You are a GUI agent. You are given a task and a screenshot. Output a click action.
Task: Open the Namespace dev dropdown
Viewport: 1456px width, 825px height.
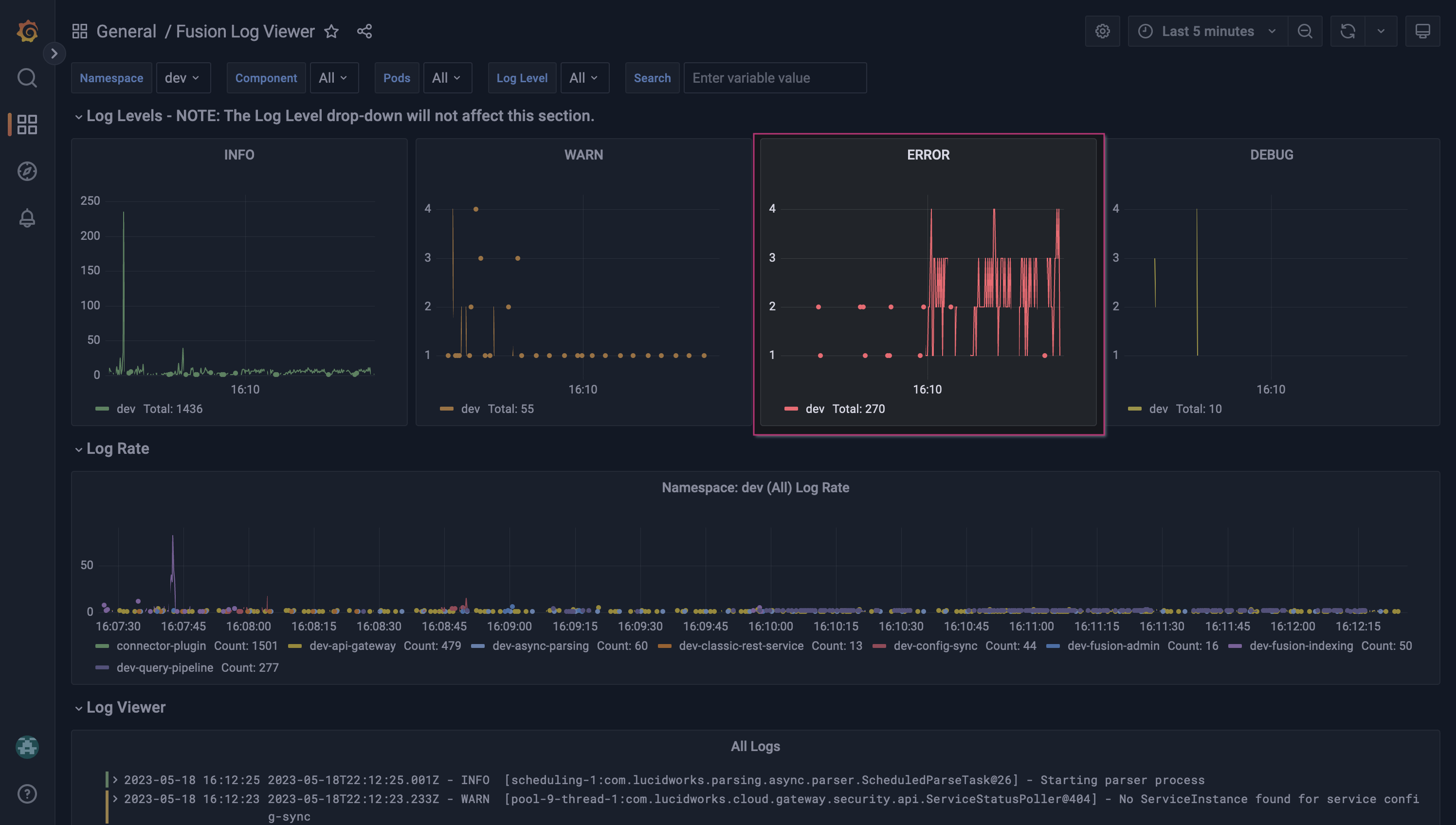click(182, 78)
